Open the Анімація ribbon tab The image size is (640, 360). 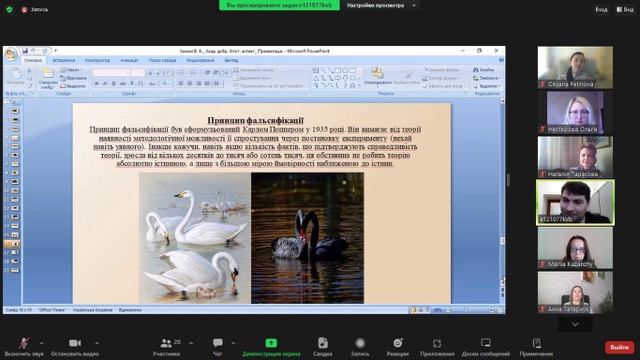[129, 60]
